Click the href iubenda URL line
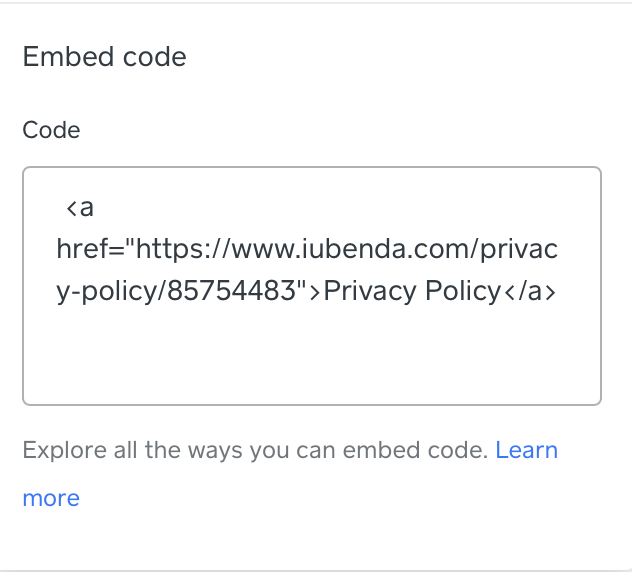Screen dimensions: 632x572 307,249
